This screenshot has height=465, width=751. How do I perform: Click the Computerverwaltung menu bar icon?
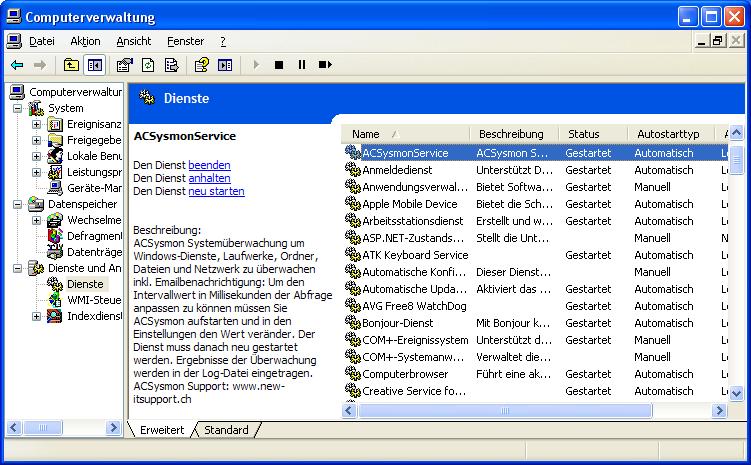coord(14,41)
